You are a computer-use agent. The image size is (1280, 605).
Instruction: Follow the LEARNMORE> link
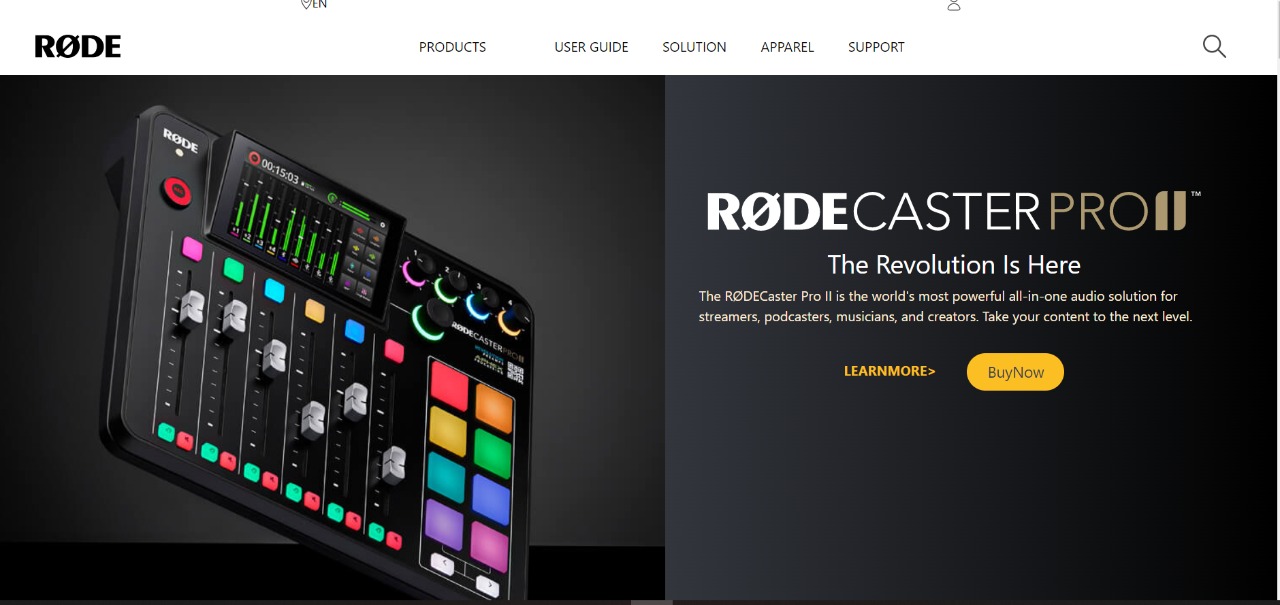(889, 371)
